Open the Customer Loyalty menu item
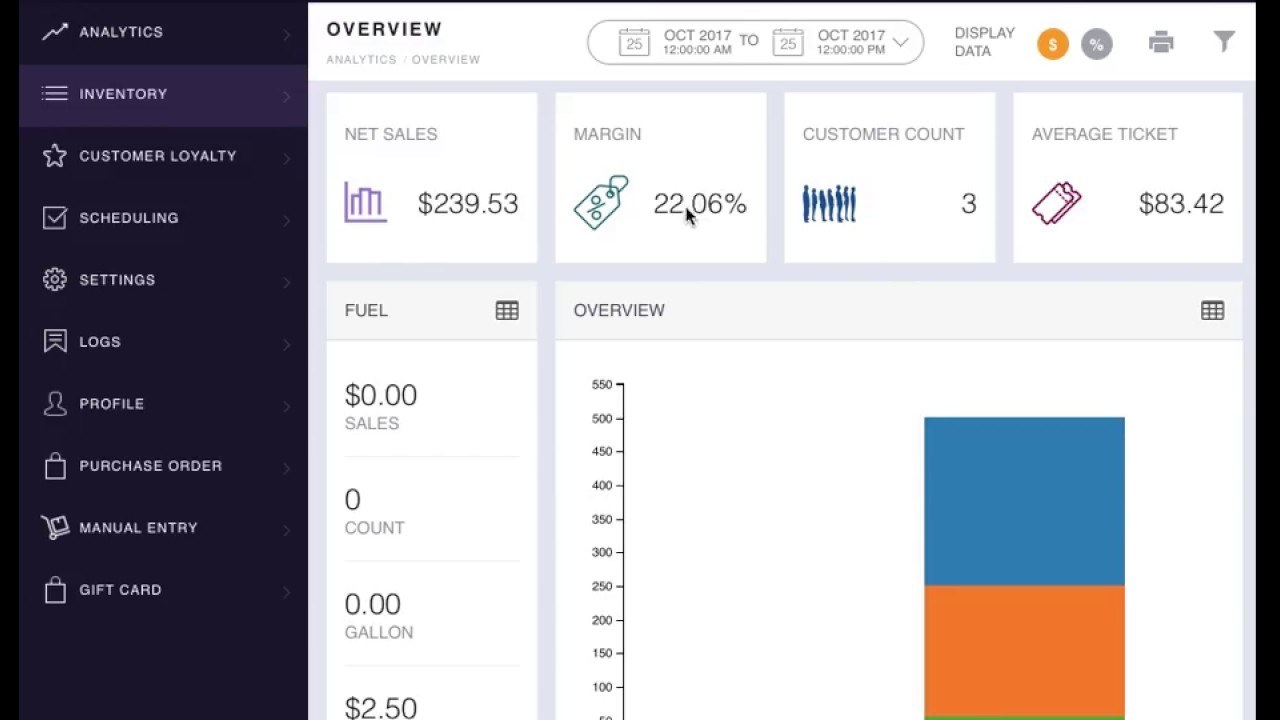Viewport: 1280px width, 720px height. [x=163, y=156]
